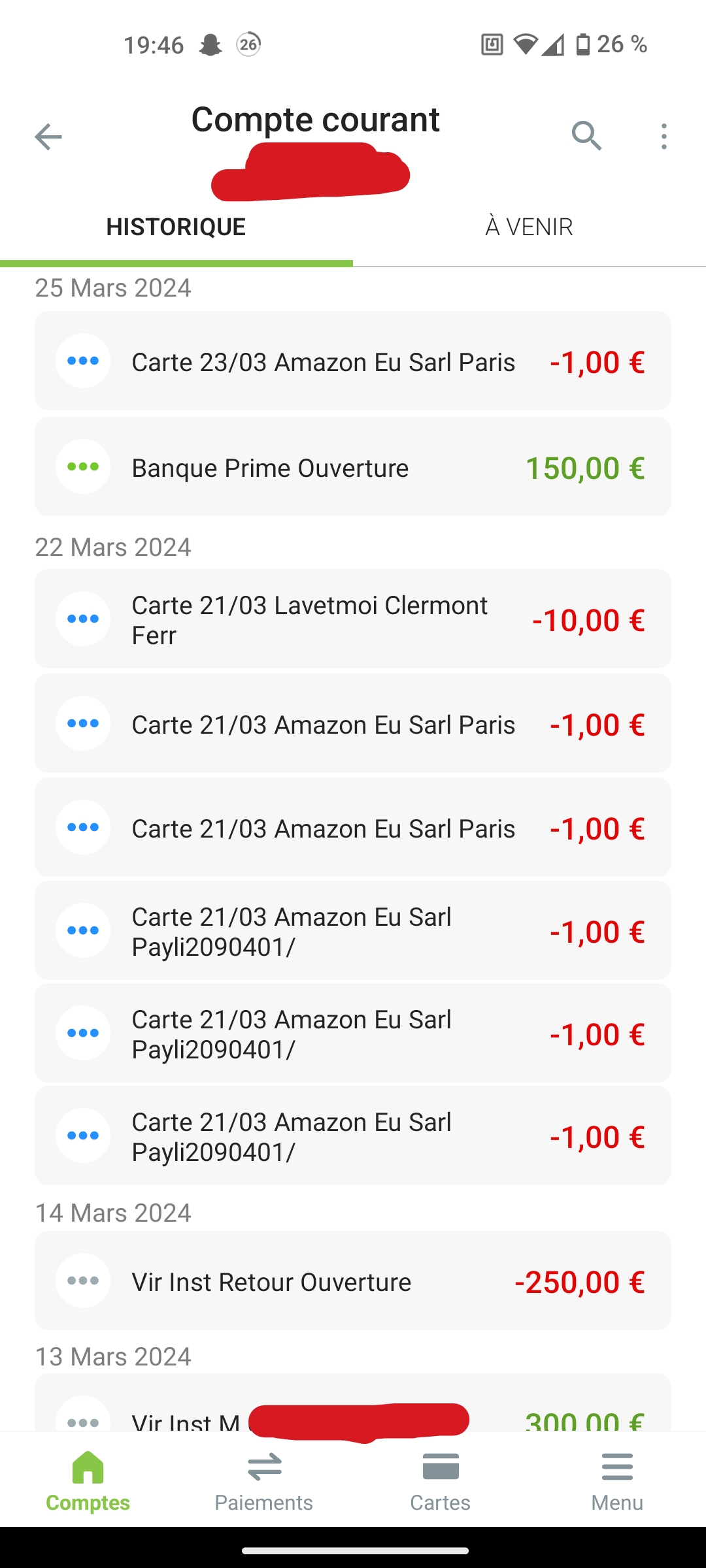Tap the back arrow icon
706x1568 pixels.
click(x=48, y=137)
